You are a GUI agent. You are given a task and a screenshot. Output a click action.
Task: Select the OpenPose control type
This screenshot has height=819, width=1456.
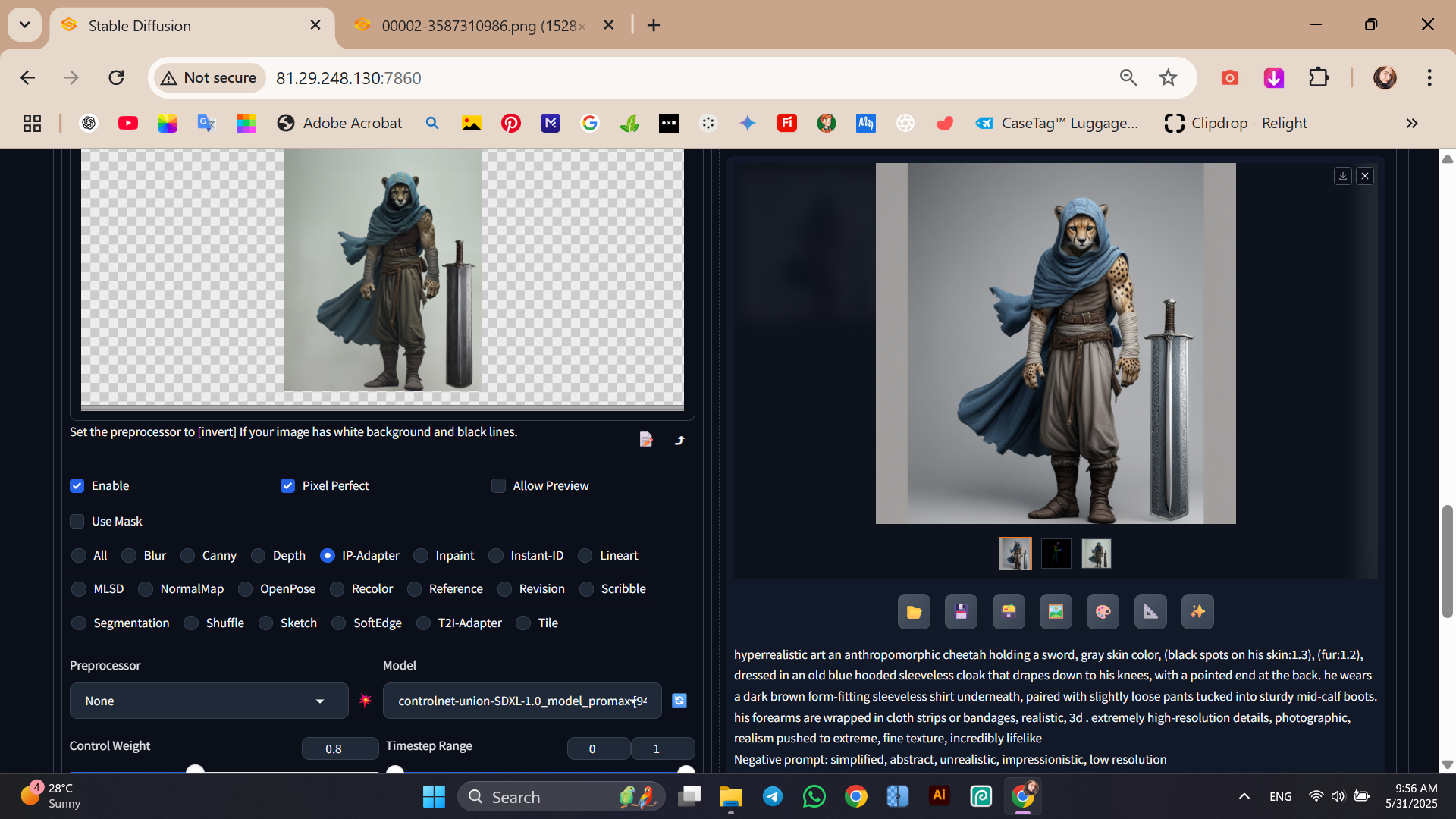[x=246, y=589]
